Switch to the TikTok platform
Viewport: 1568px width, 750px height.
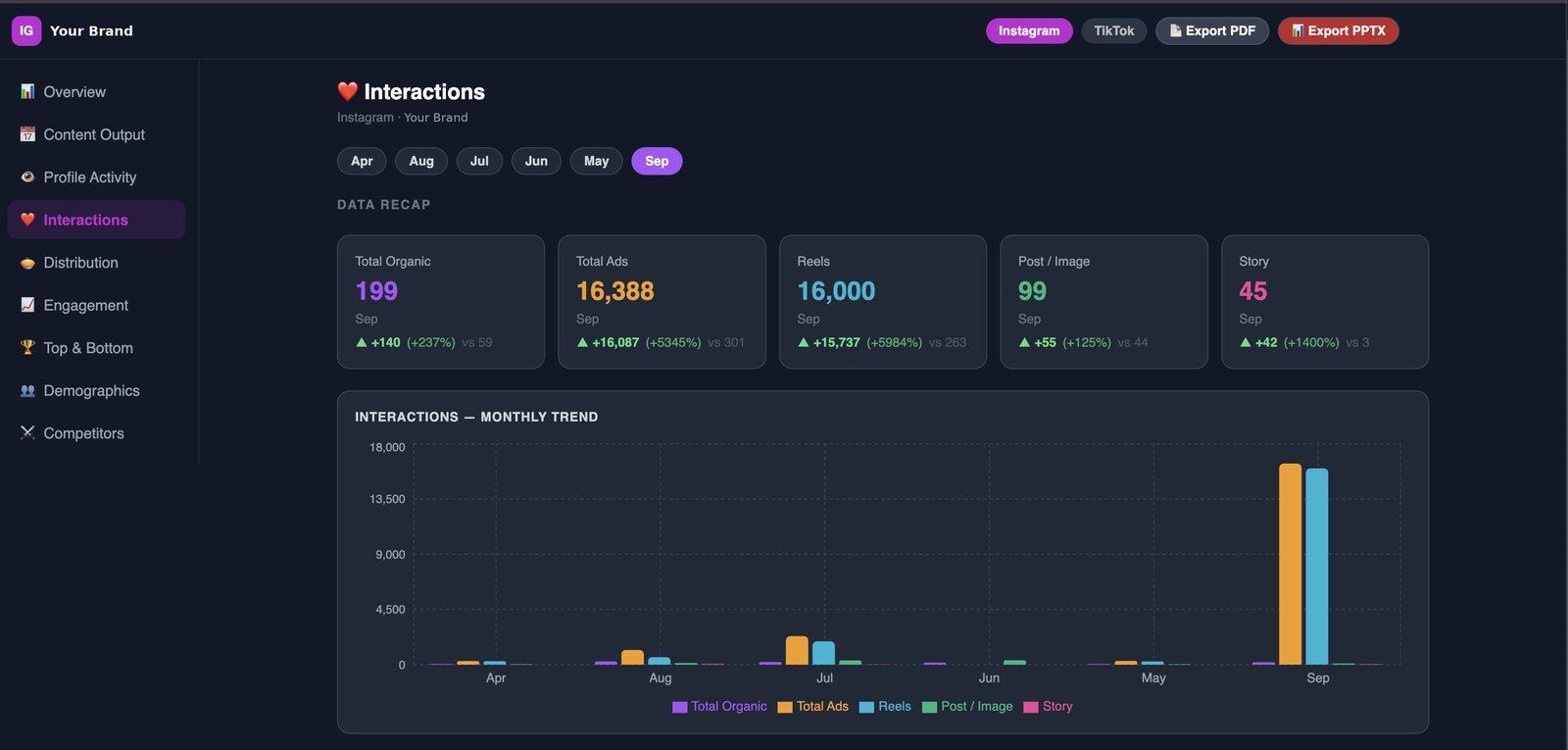point(1113,30)
